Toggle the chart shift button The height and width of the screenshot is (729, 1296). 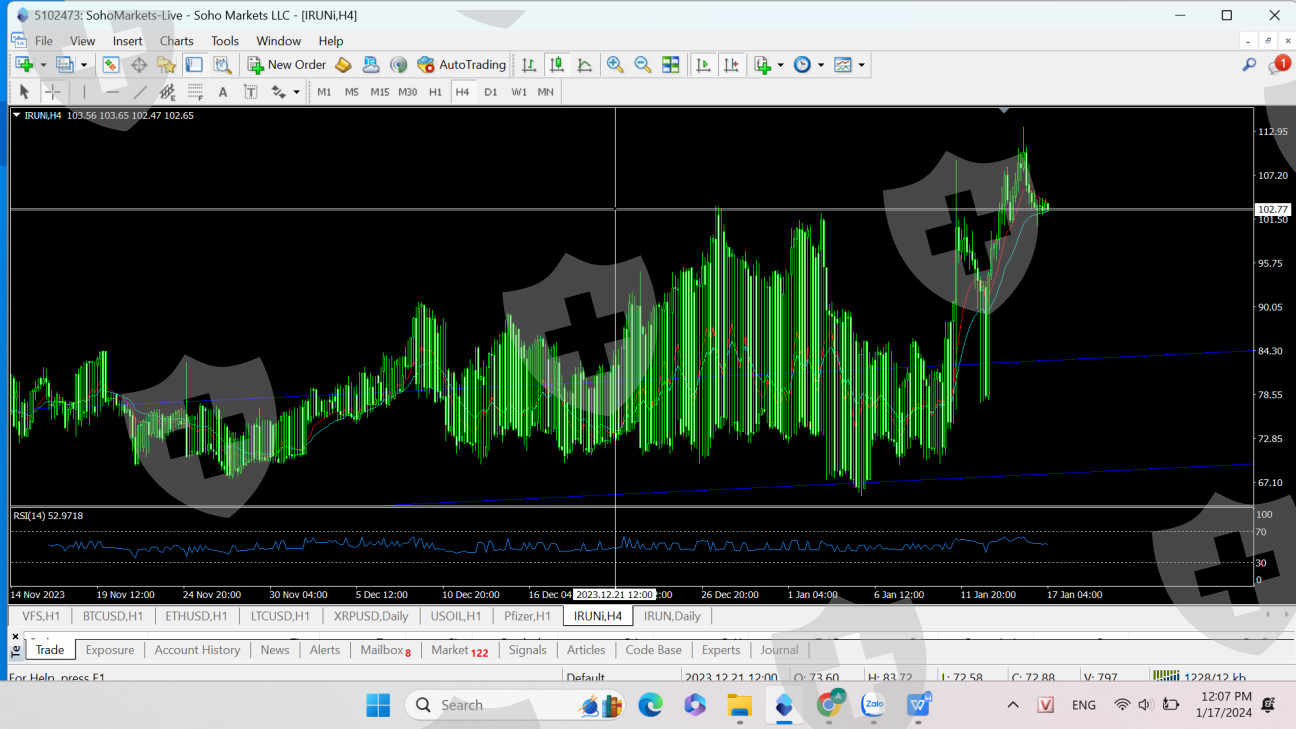point(732,65)
